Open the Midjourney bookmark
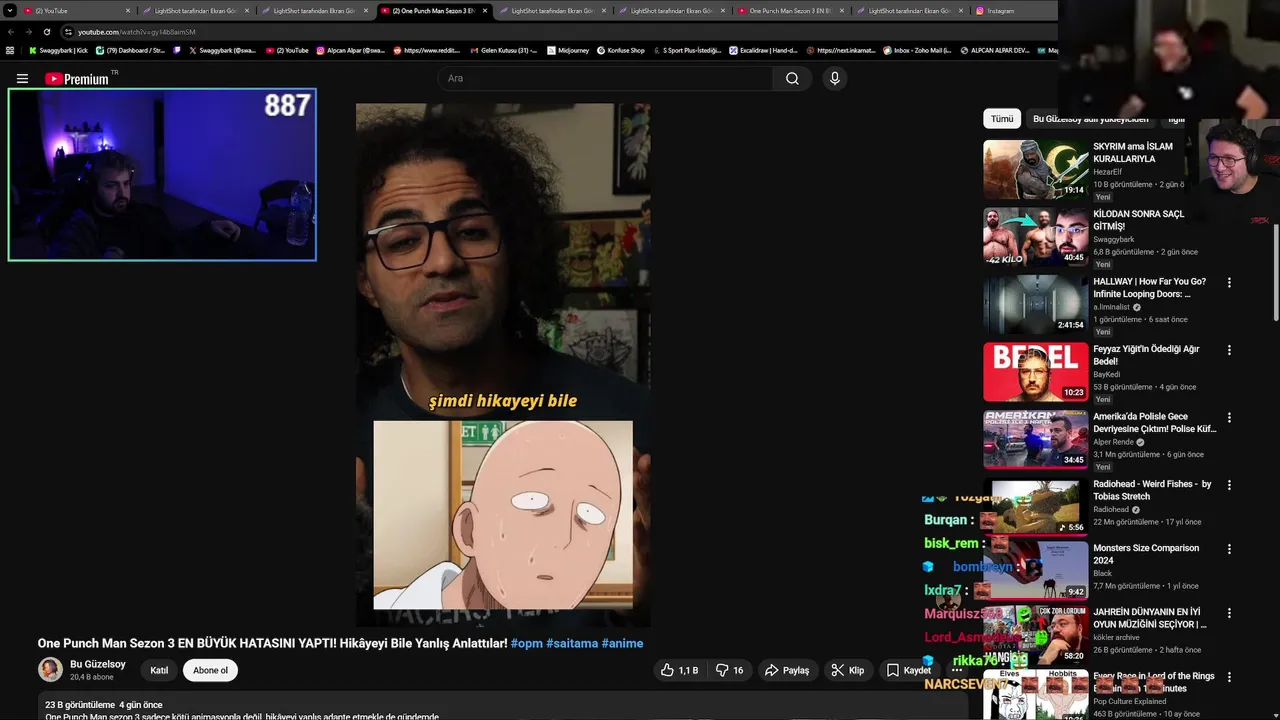 click(x=568, y=50)
